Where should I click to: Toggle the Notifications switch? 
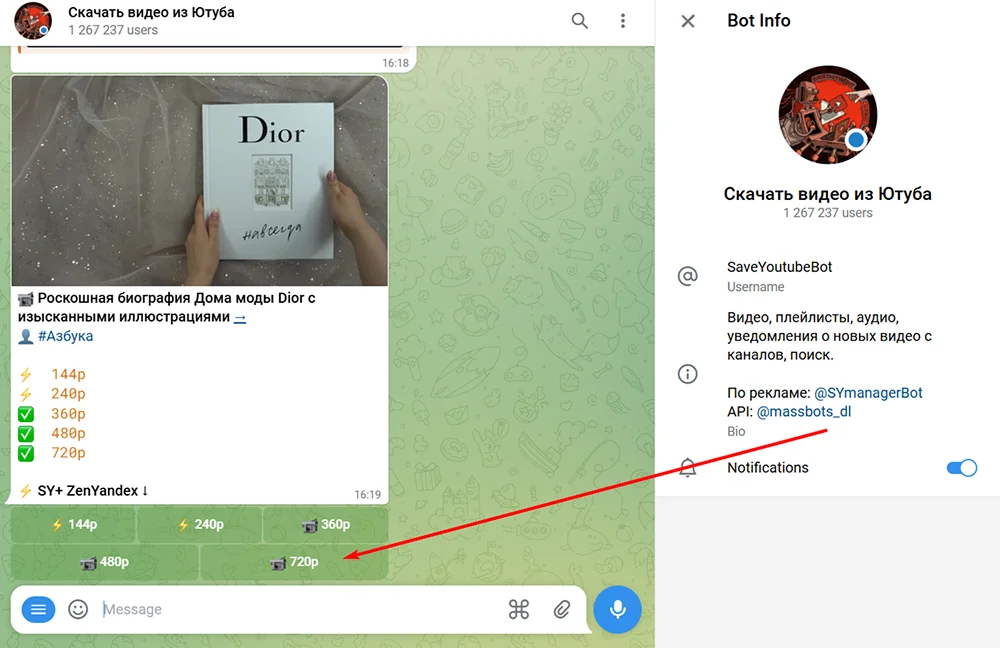961,468
